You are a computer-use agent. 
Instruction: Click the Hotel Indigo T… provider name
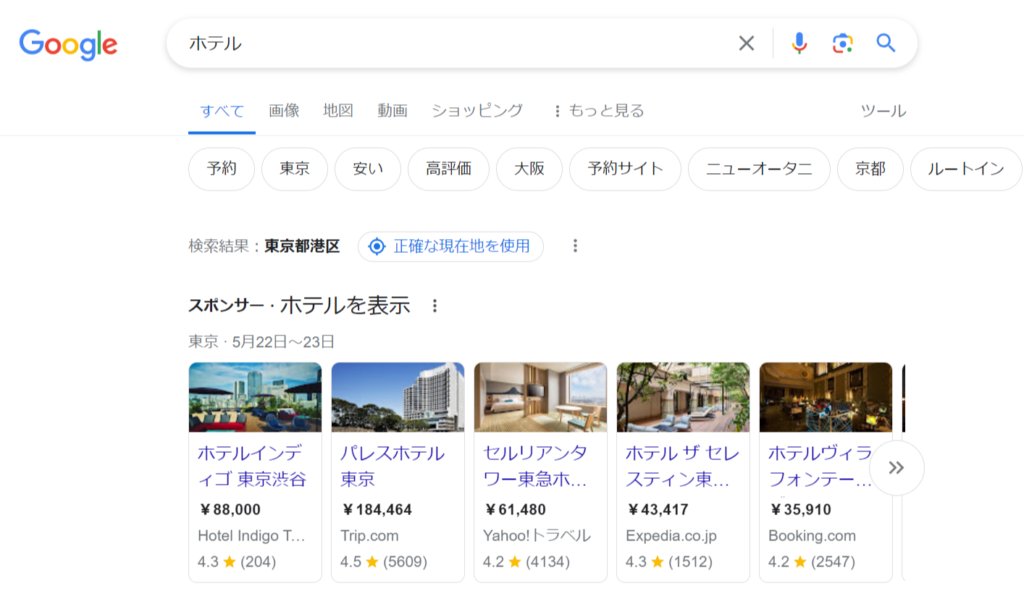pyautogui.click(x=251, y=535)
